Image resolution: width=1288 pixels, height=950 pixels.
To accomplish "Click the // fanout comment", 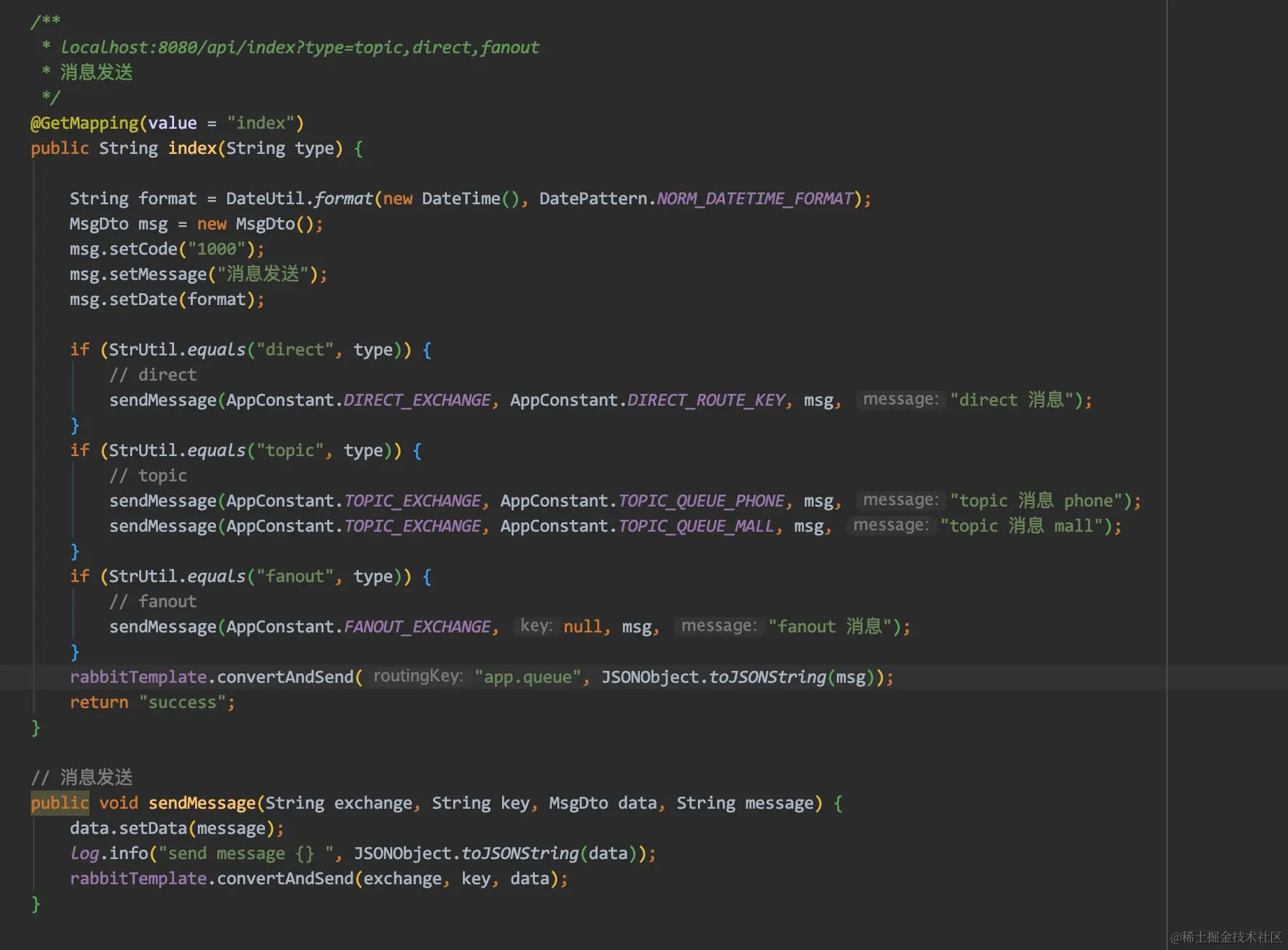I will click(152, 602).
